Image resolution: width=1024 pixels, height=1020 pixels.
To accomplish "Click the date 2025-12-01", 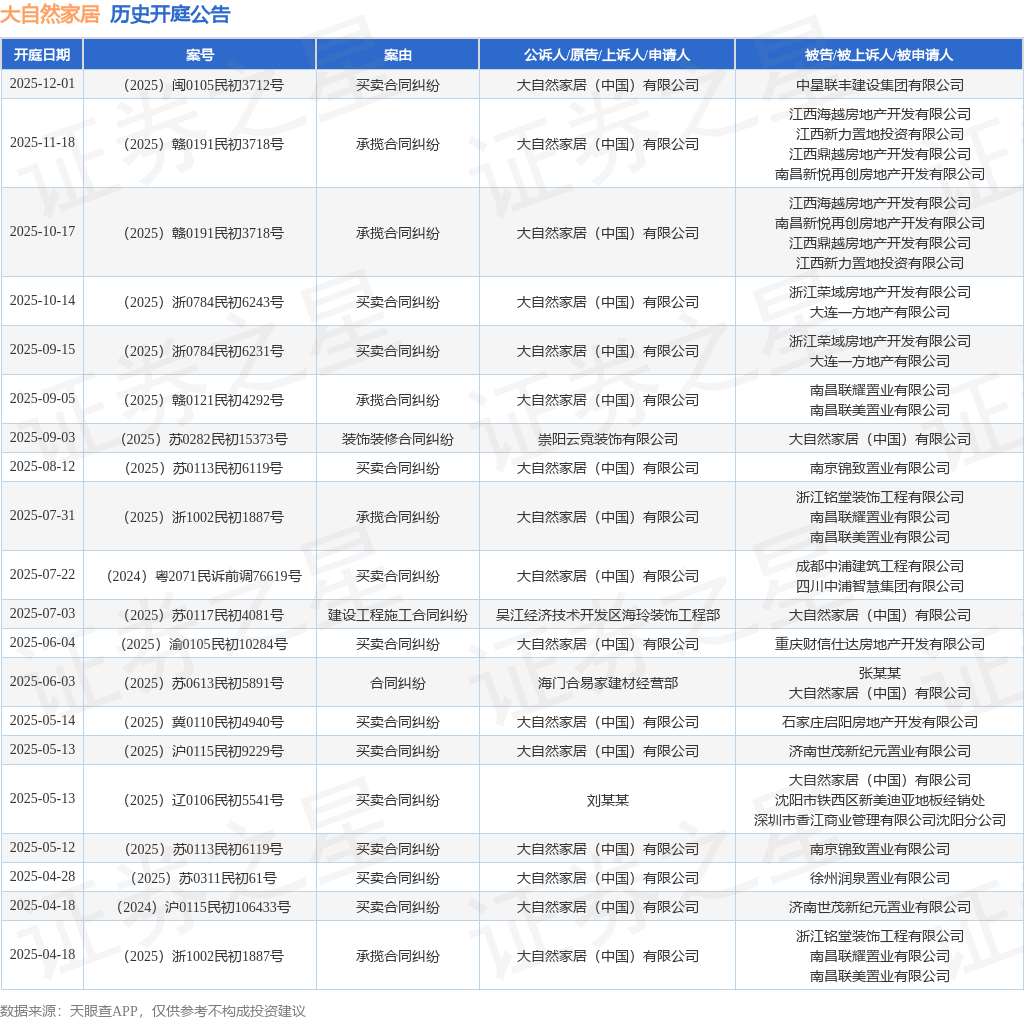I will click(42, 84).
